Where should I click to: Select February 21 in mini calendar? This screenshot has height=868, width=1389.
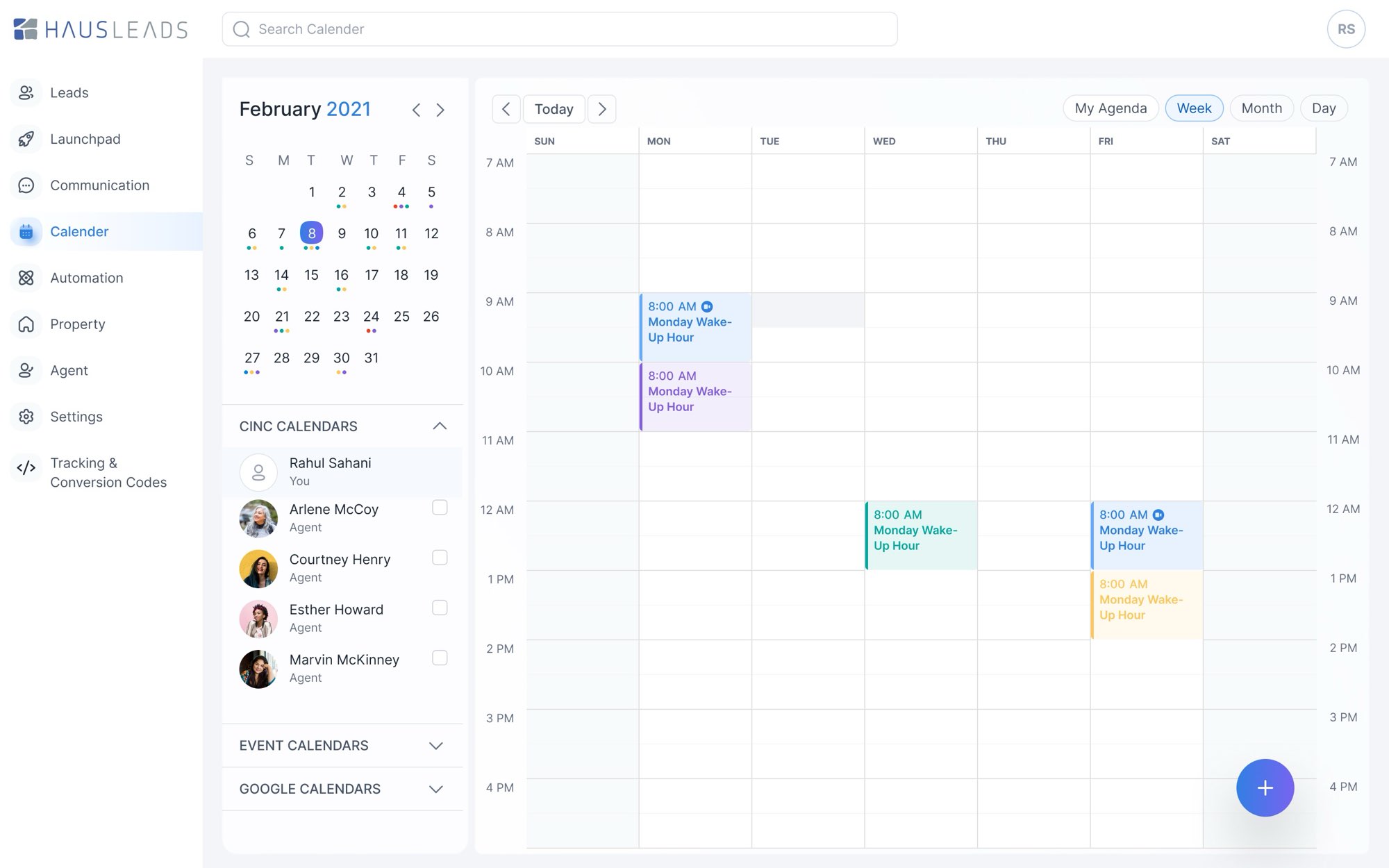281,317
